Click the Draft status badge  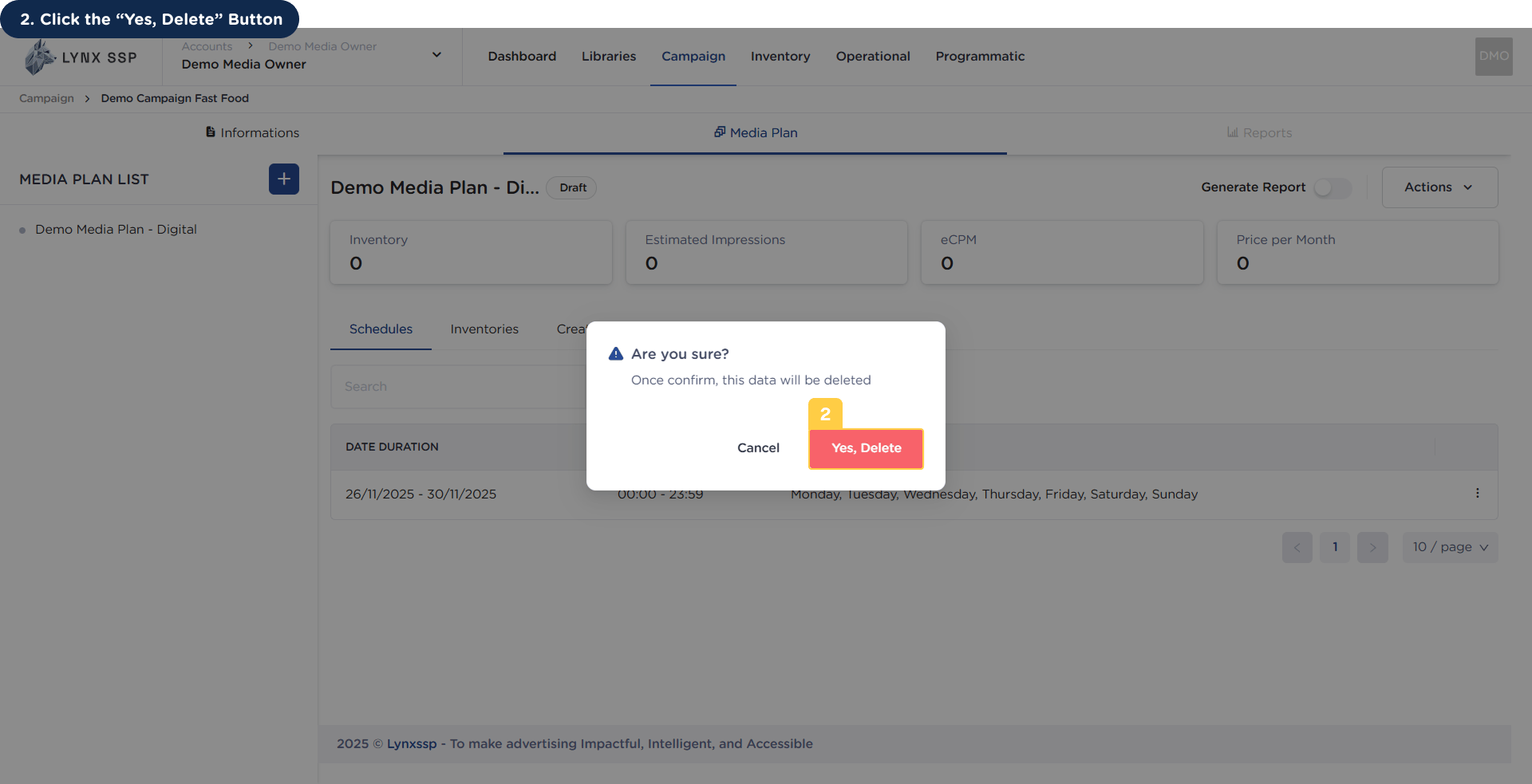pos(572,187)
